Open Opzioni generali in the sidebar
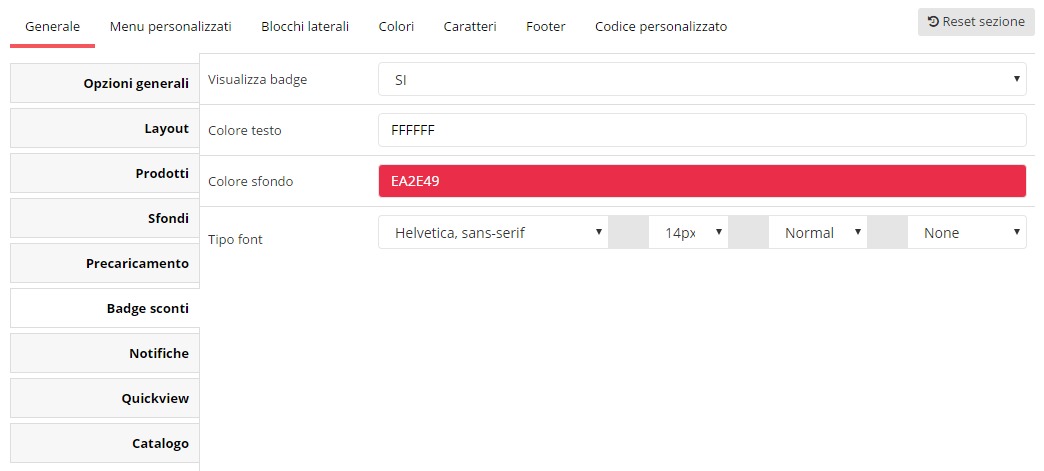The image size is (1044, 471). pos(105,84)
